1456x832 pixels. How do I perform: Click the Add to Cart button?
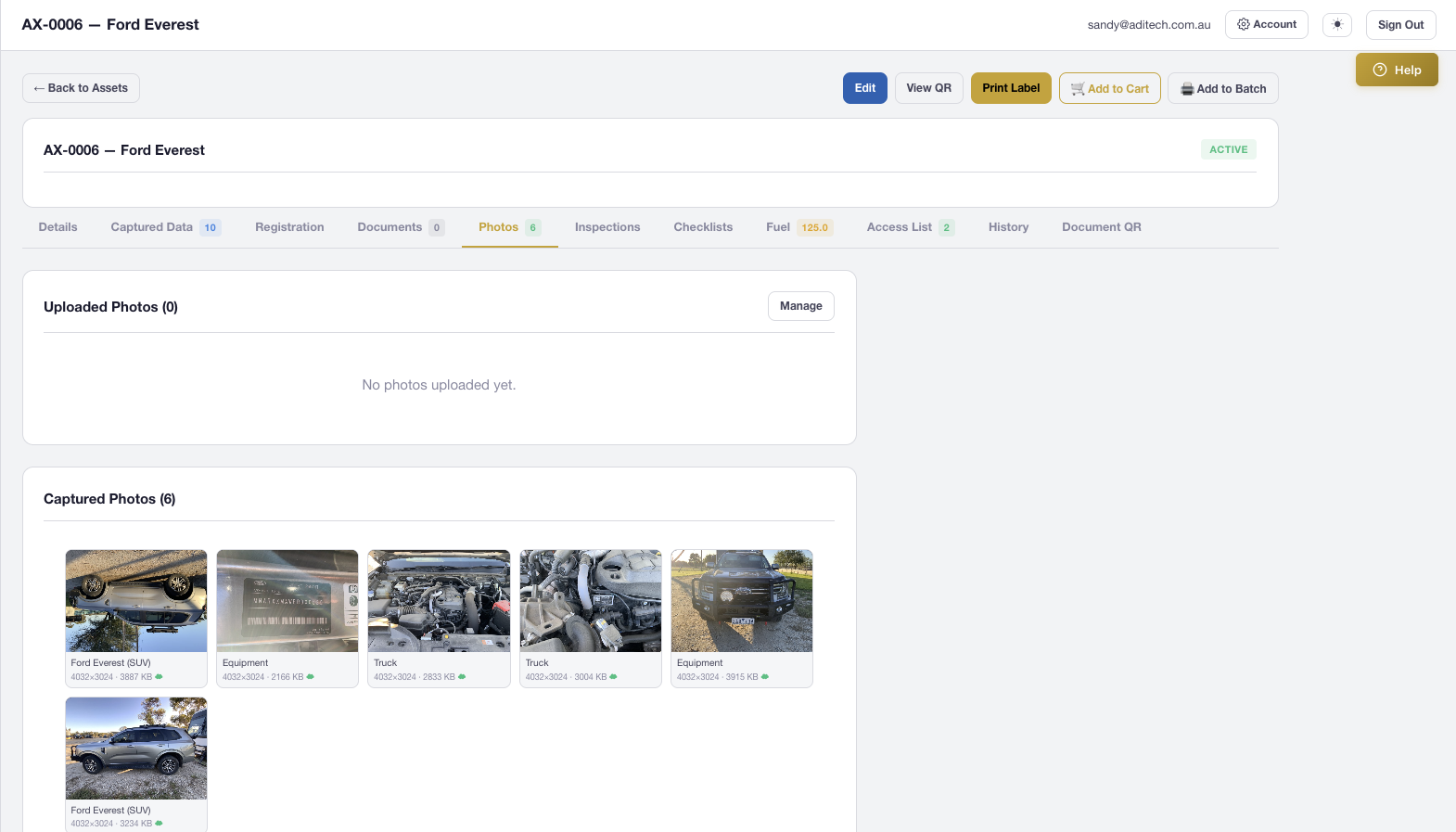[1110, 88]
